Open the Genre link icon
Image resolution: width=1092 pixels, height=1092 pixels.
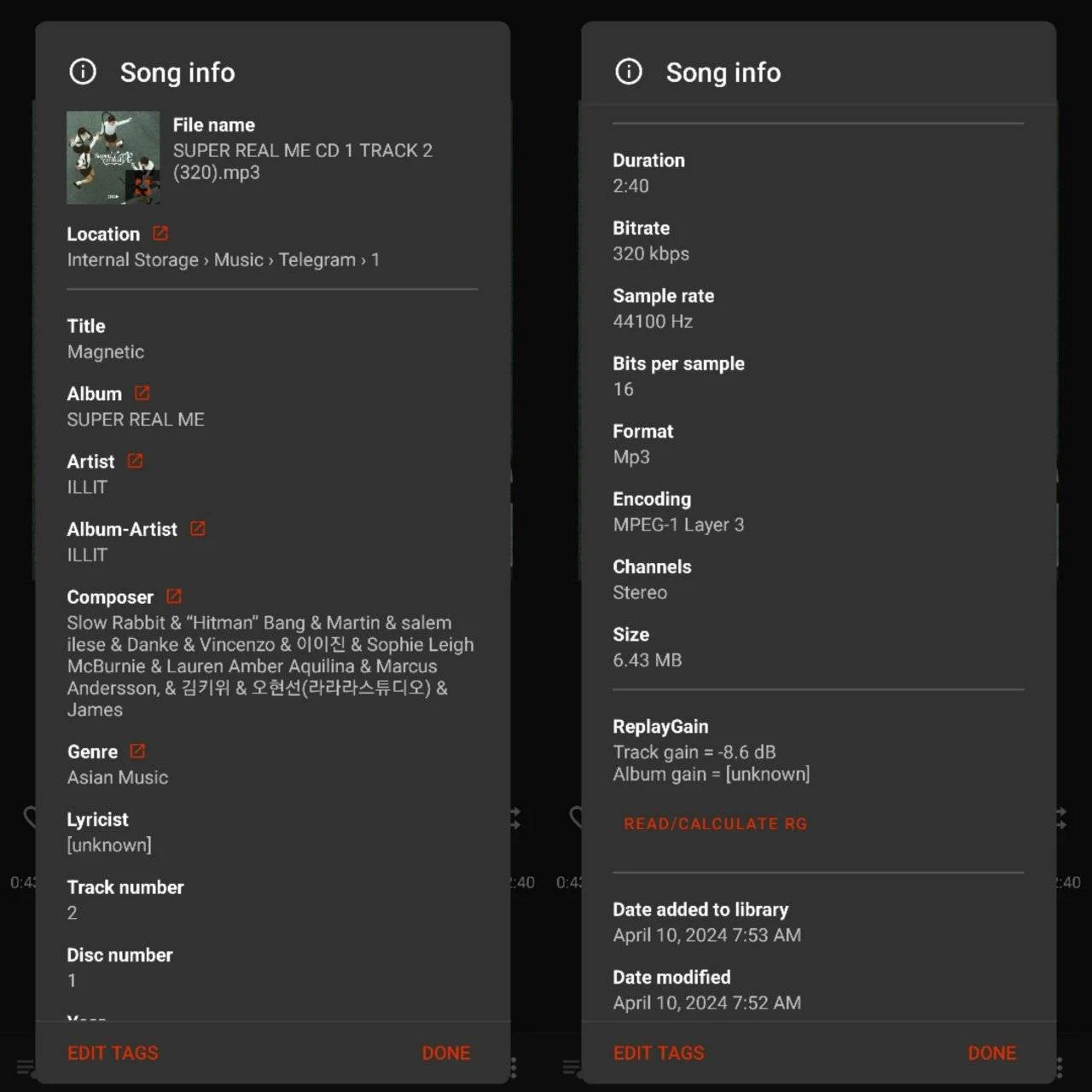click(137, 751)
